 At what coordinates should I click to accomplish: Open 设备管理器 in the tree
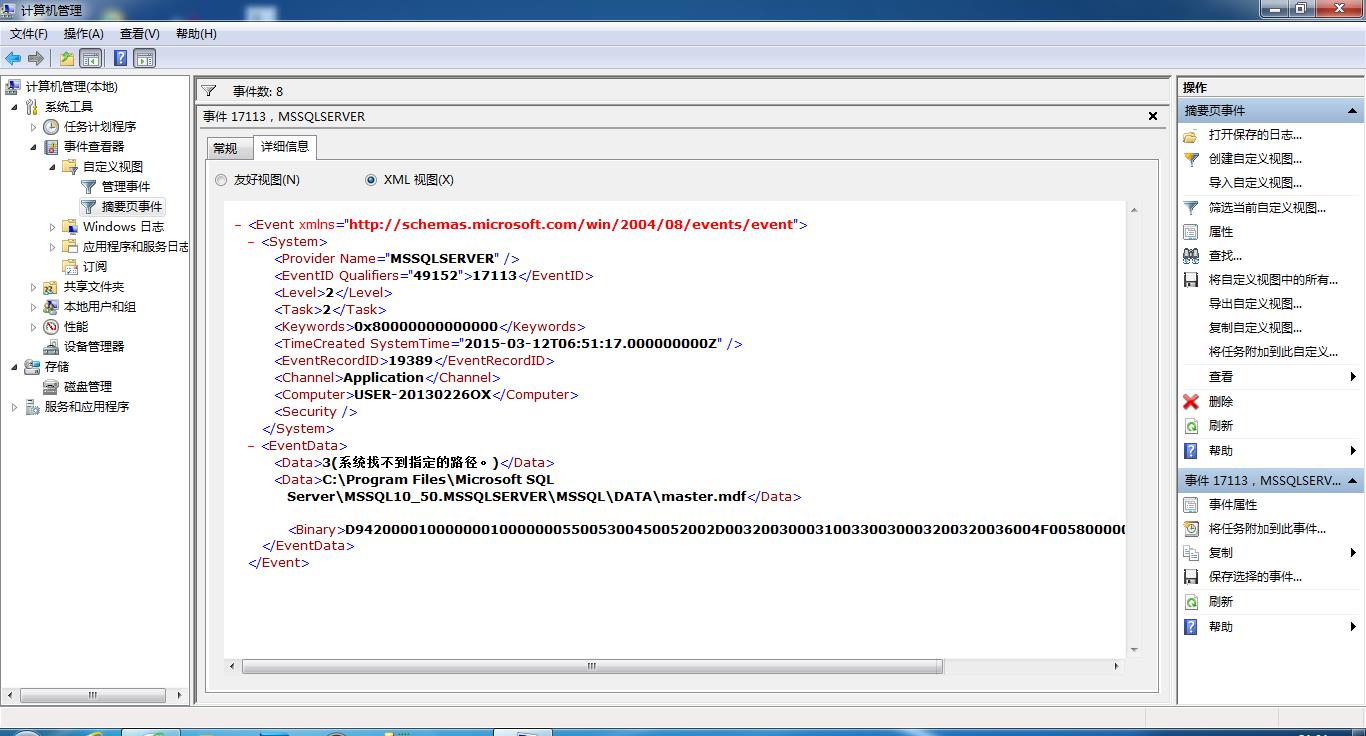tap(94, 347)
